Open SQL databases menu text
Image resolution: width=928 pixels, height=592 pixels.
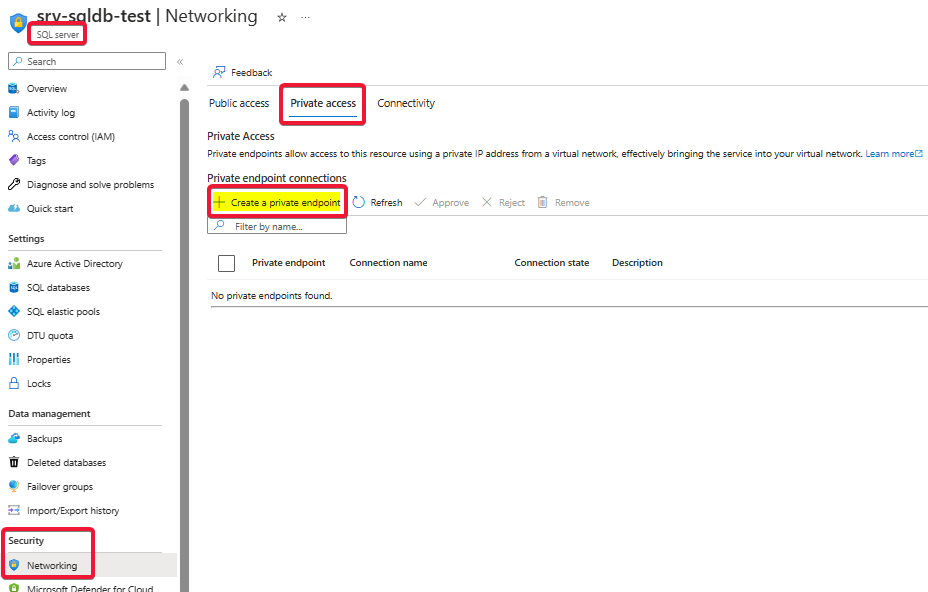click(x=59, y=288)
